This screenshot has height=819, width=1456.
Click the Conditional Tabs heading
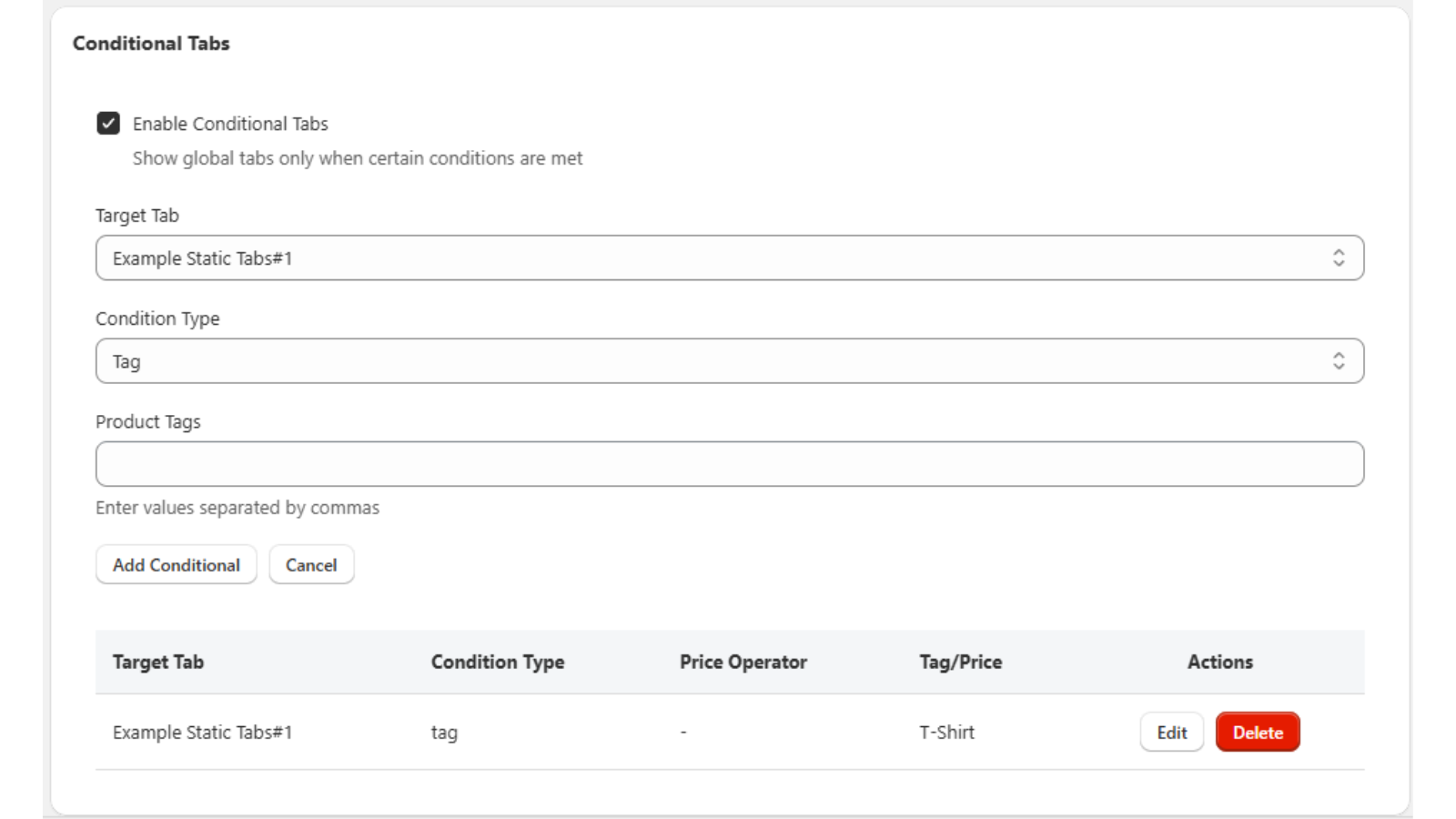click(151, 40)
